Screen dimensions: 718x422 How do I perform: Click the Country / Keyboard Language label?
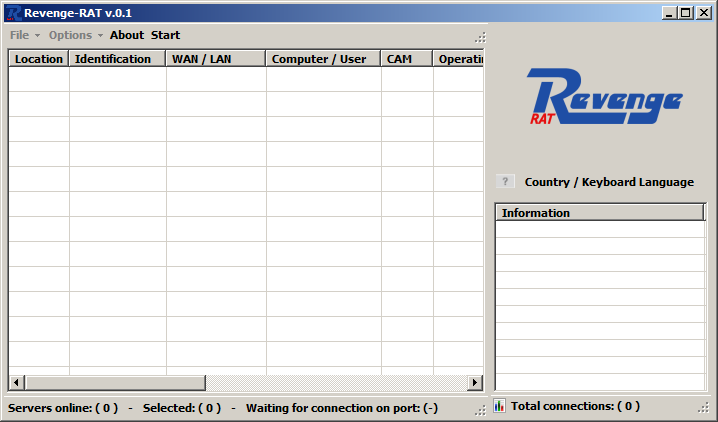point(609,182)
